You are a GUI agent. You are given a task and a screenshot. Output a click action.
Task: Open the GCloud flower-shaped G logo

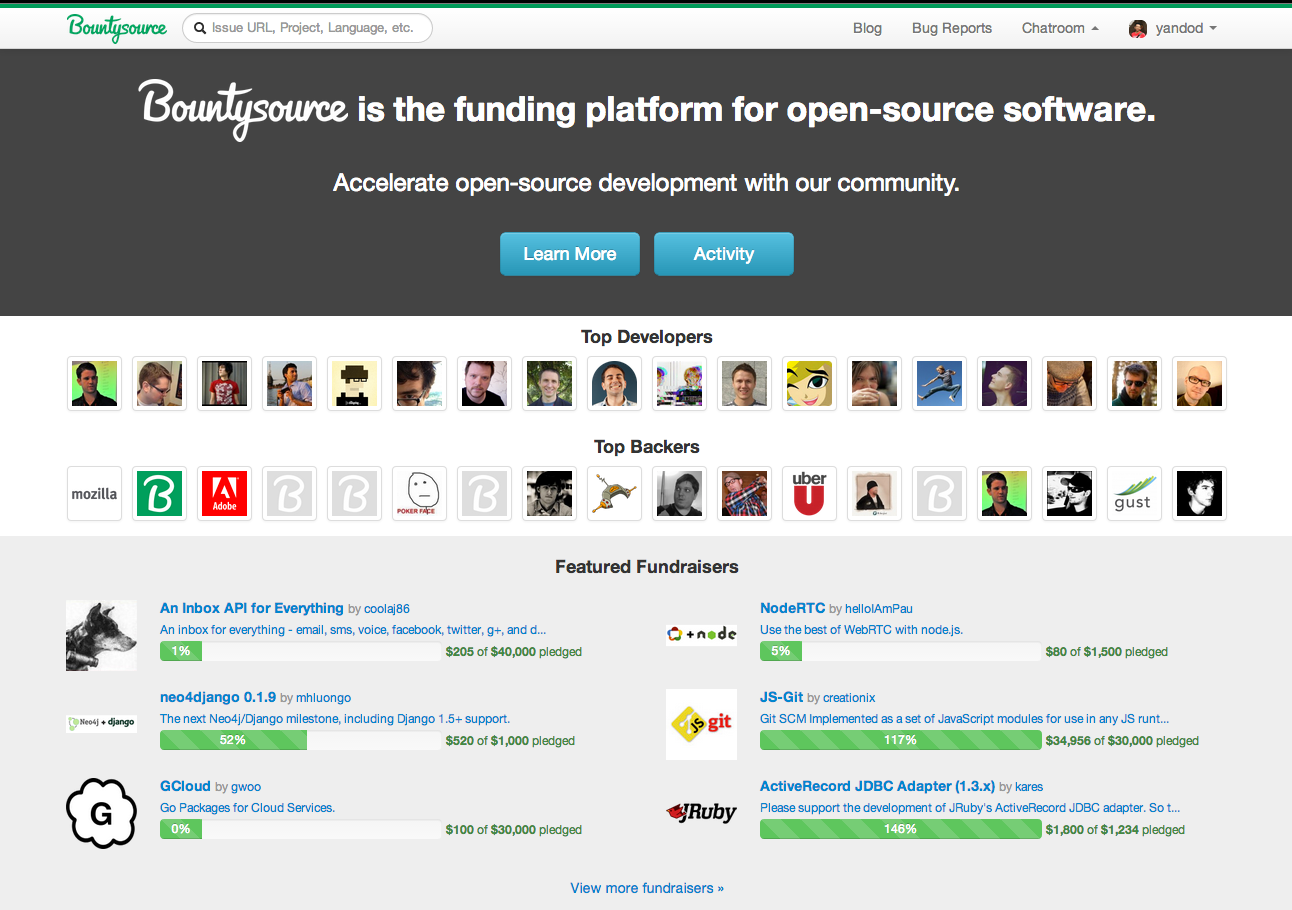[101, 813]
